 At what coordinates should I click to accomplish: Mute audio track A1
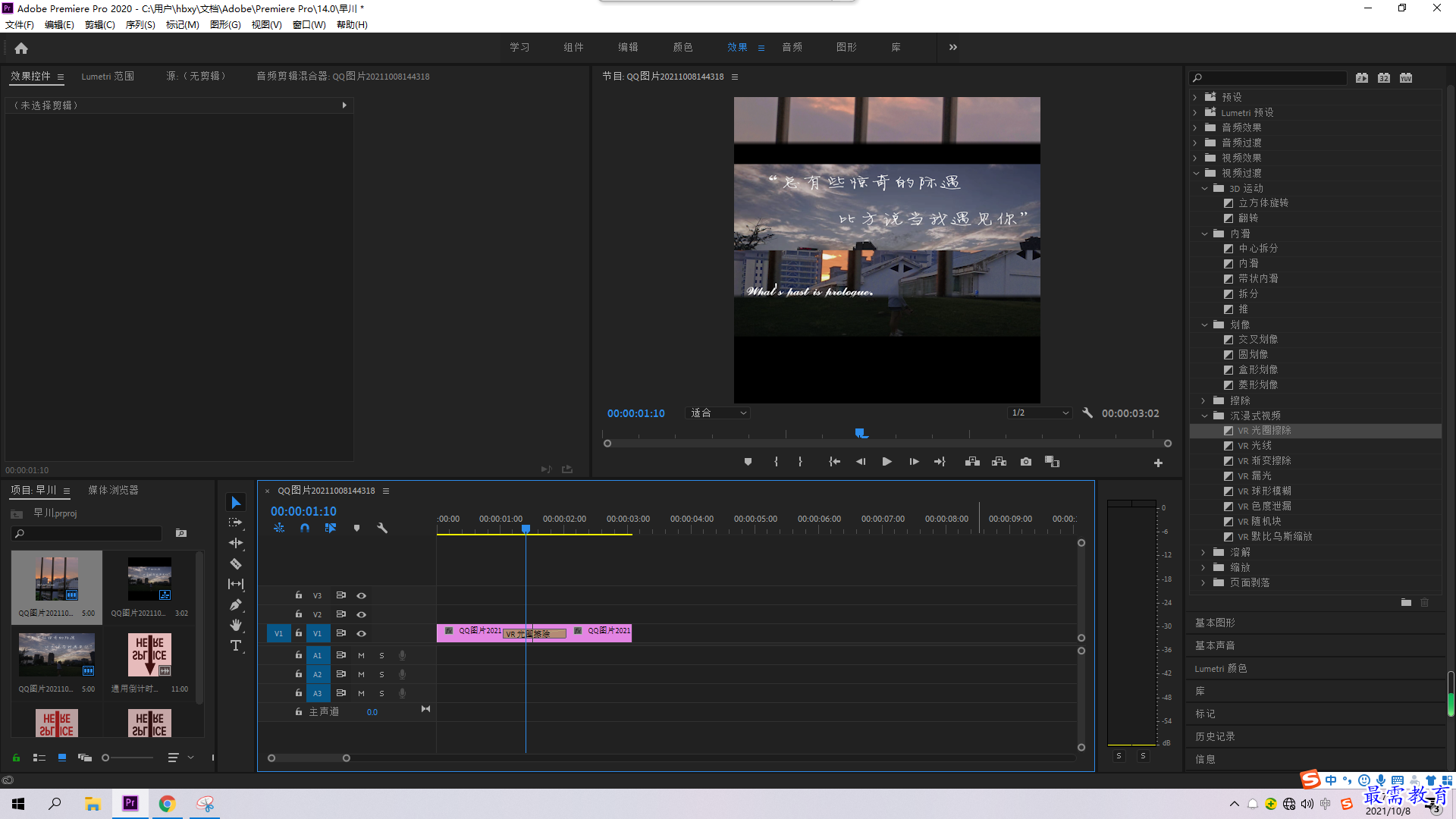point(361,655)
